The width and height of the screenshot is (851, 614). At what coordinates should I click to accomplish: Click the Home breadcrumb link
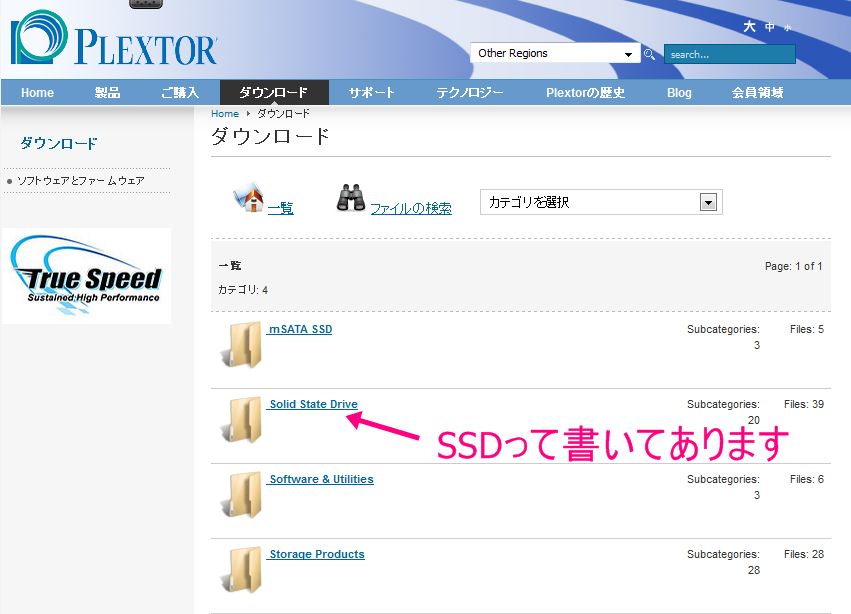point(225,113)
